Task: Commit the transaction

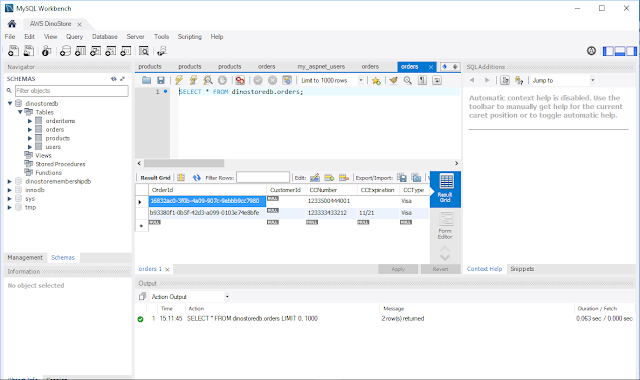Action: [x=258, y=80]
